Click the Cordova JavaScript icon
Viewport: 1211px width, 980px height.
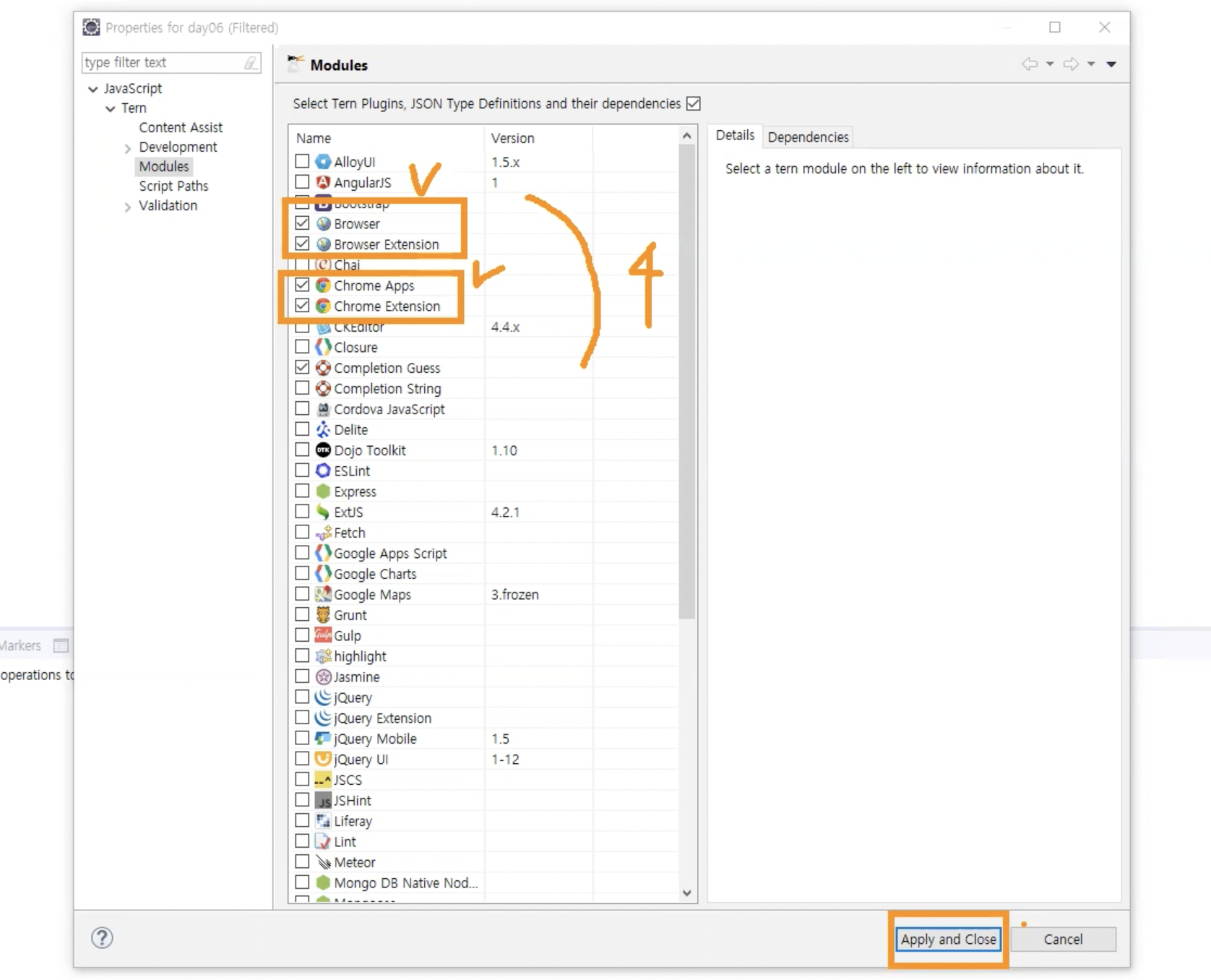coord(323,409)
